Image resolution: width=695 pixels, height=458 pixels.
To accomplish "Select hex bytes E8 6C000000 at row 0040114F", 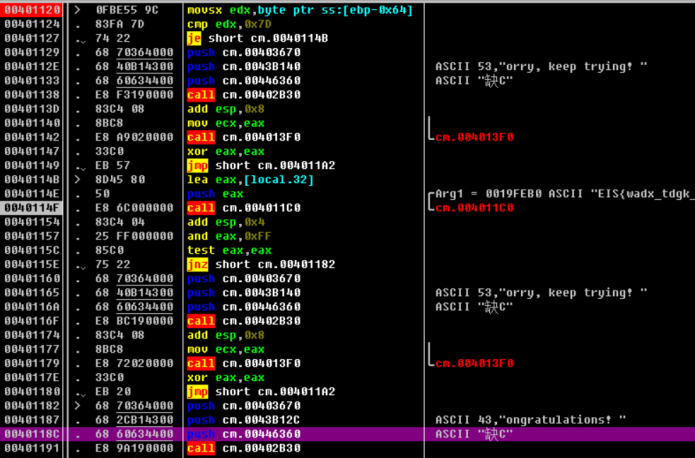I will click(134, 208).
